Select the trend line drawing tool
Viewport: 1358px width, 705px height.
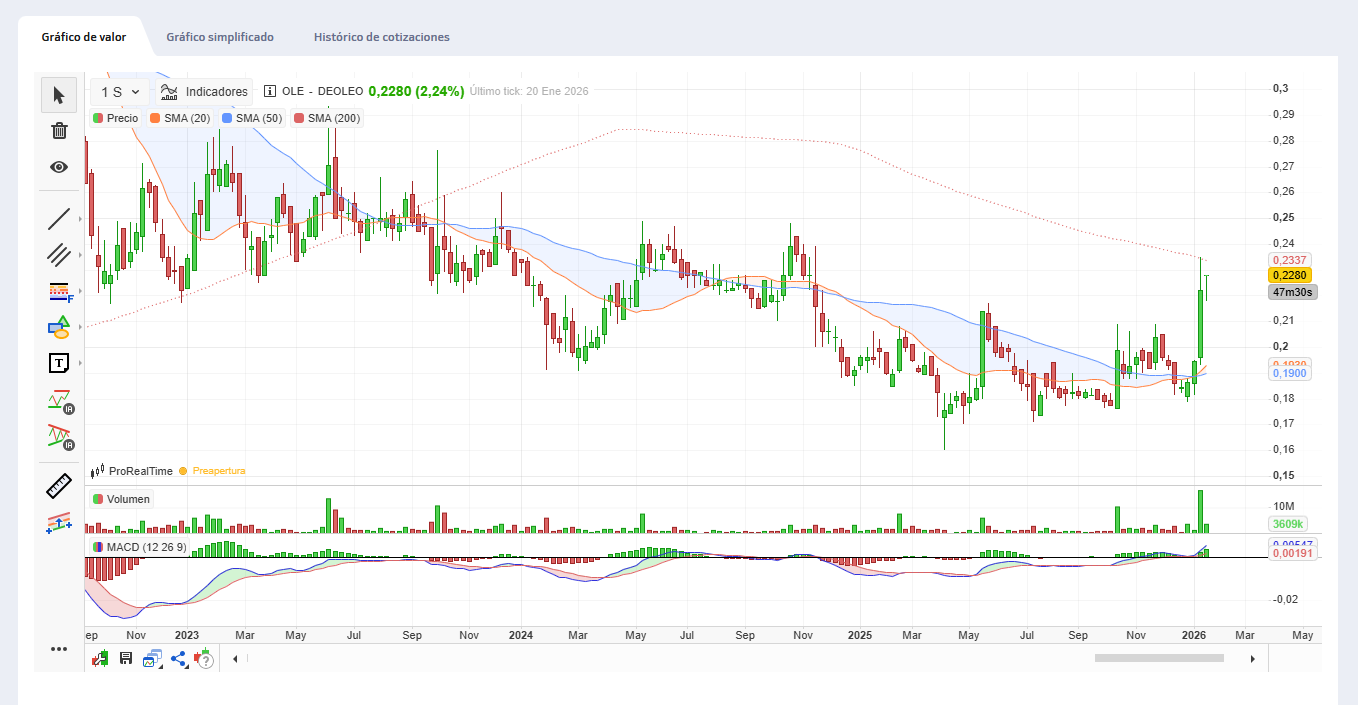(x=59, y=219)
